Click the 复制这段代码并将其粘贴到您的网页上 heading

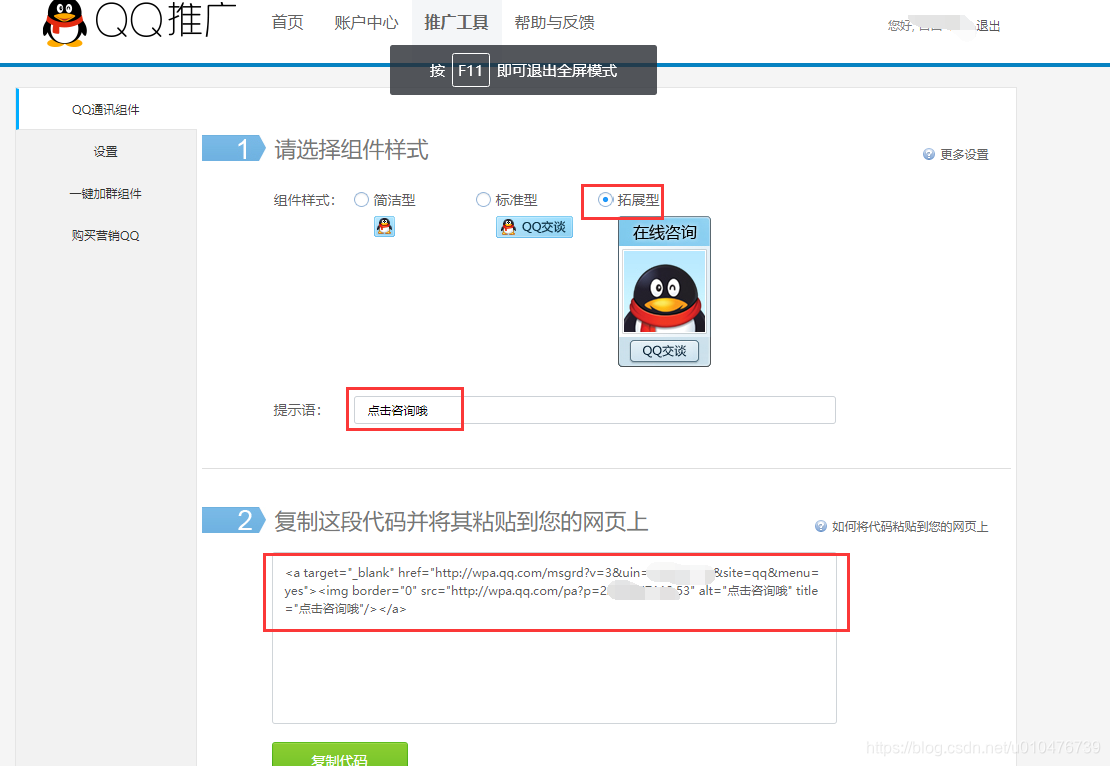tap(462, 522)
